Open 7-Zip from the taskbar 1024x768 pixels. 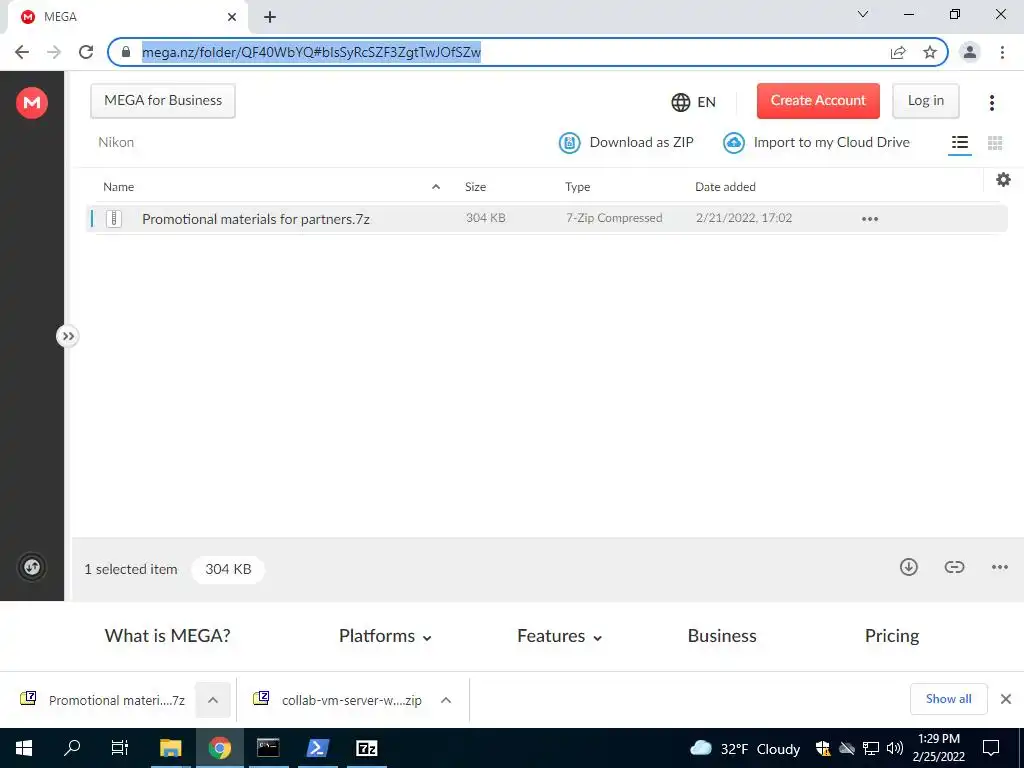point(366,748)
